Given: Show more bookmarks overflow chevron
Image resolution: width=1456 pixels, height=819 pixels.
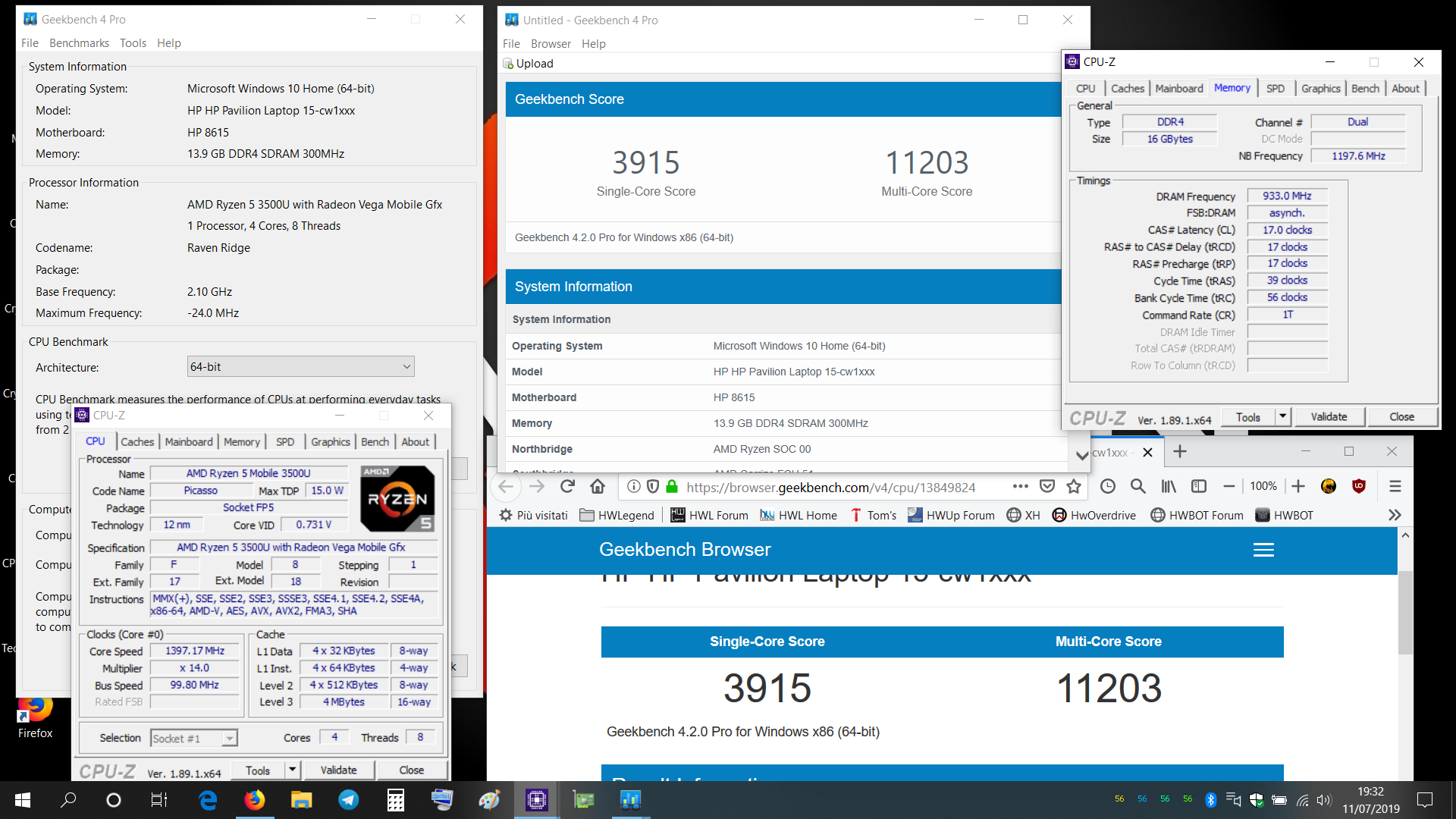Looking at the screenshot, I should (1395, 515).
